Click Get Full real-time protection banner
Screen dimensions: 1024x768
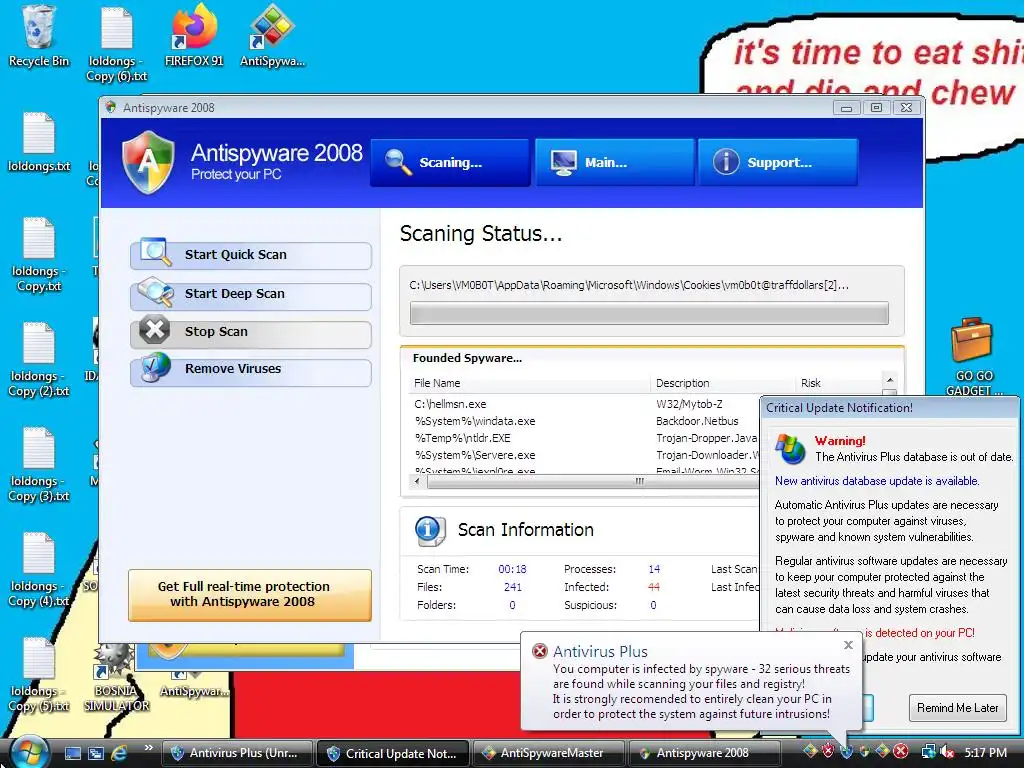pyautogui.click(x=250, y=595)
